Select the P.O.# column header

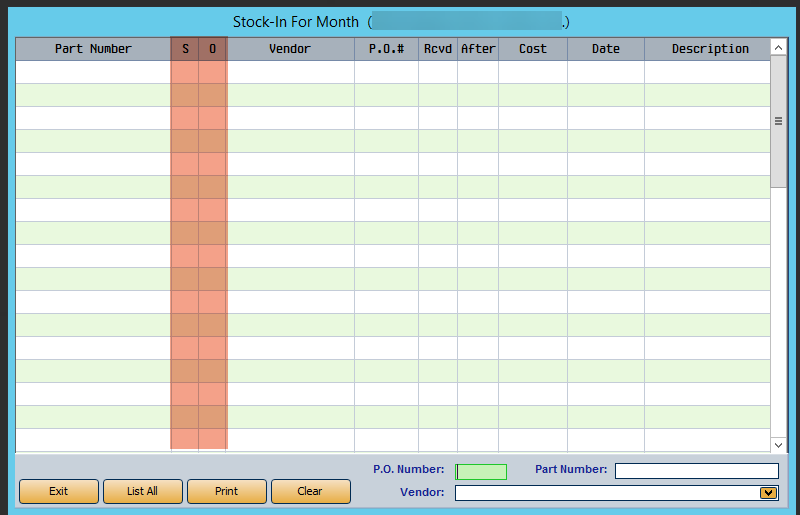pos(386,49)
